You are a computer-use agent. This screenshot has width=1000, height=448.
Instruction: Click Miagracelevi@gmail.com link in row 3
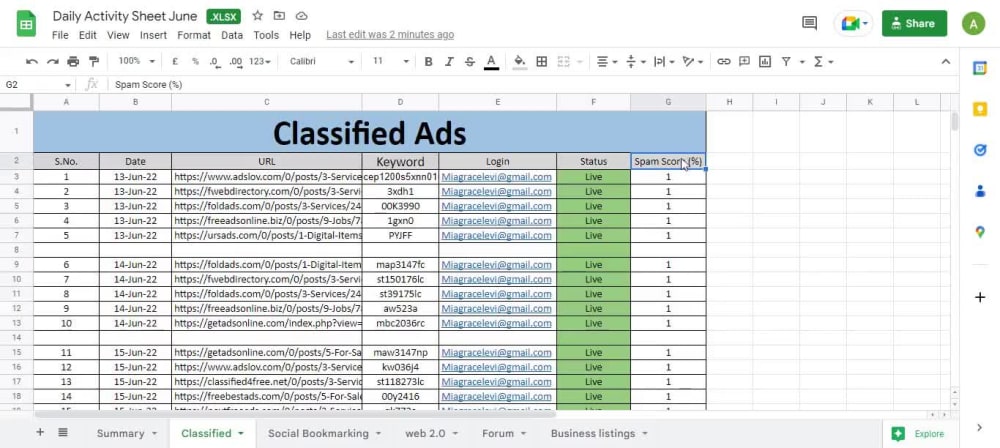point(496,177)
